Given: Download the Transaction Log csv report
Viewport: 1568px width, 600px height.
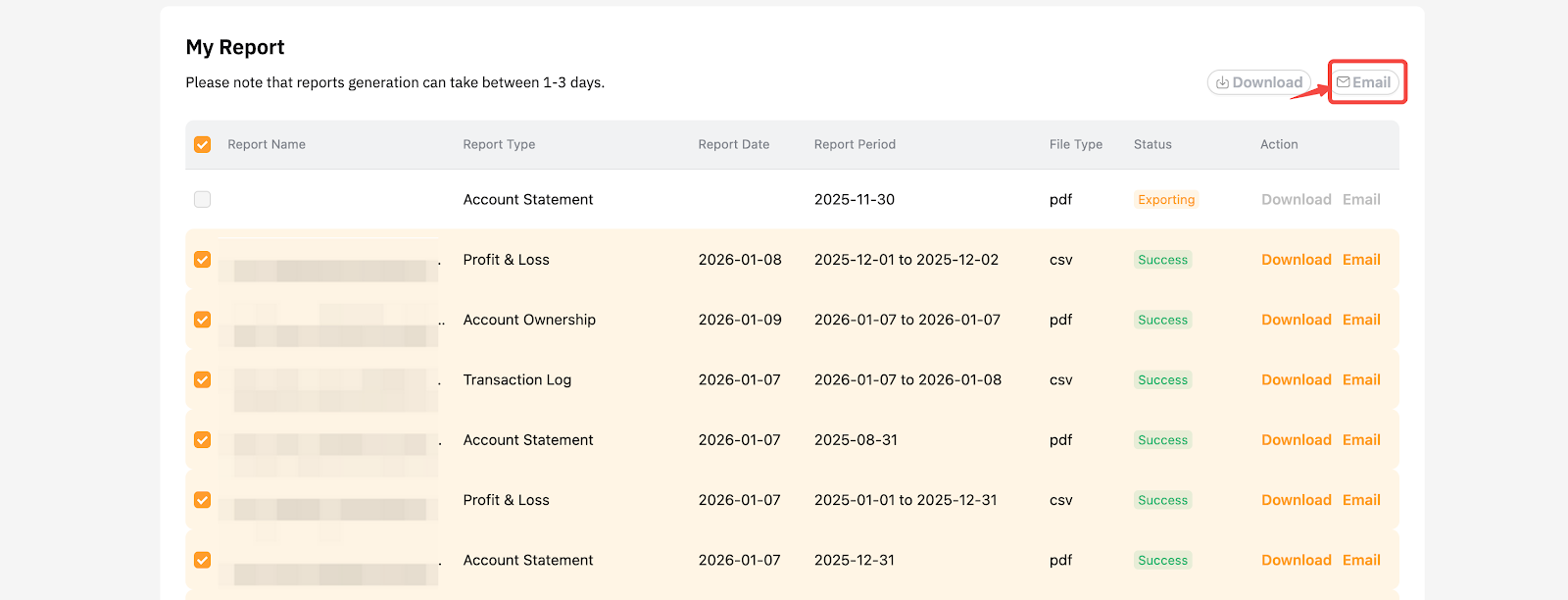Looking at the screenshot, I should click(1296, 379).
